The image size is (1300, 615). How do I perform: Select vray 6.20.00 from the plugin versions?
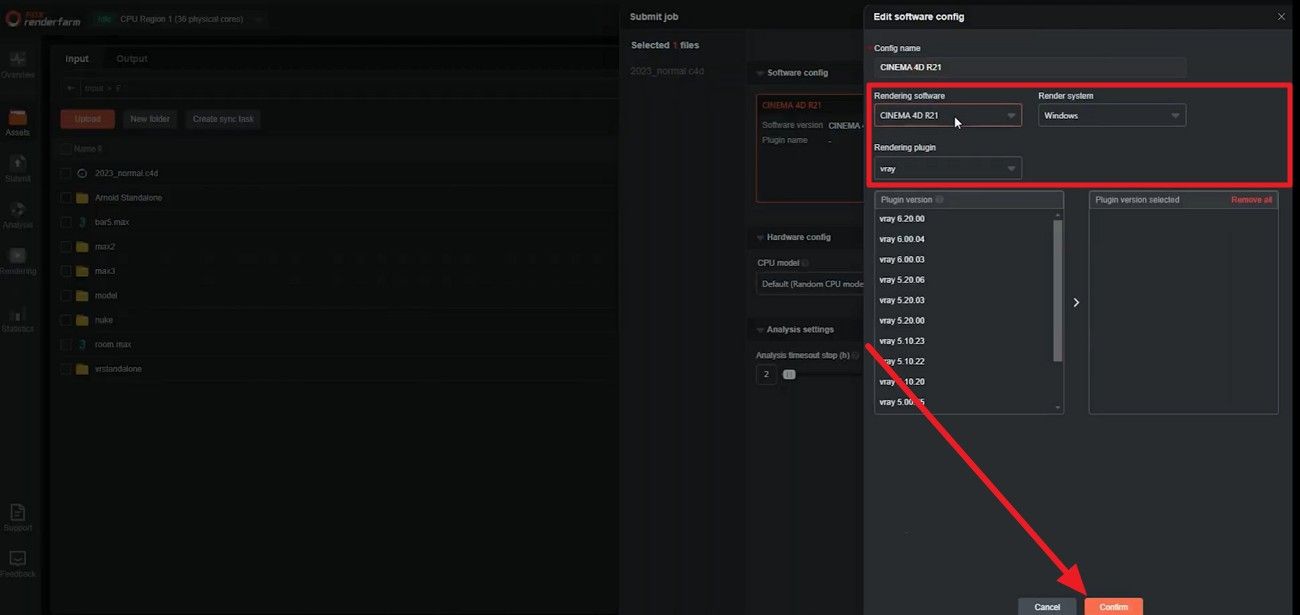[902, 218]
